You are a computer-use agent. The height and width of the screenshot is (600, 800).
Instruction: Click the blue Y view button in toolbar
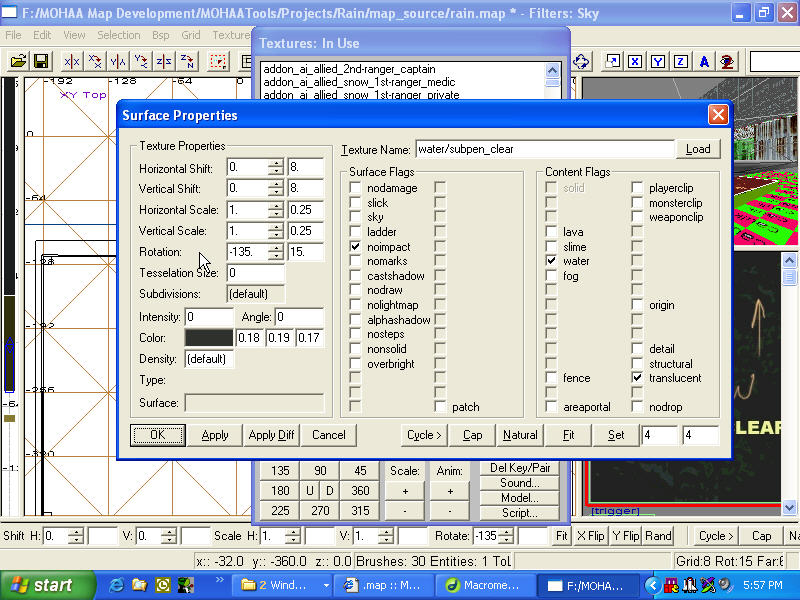[x=658, y=61]
